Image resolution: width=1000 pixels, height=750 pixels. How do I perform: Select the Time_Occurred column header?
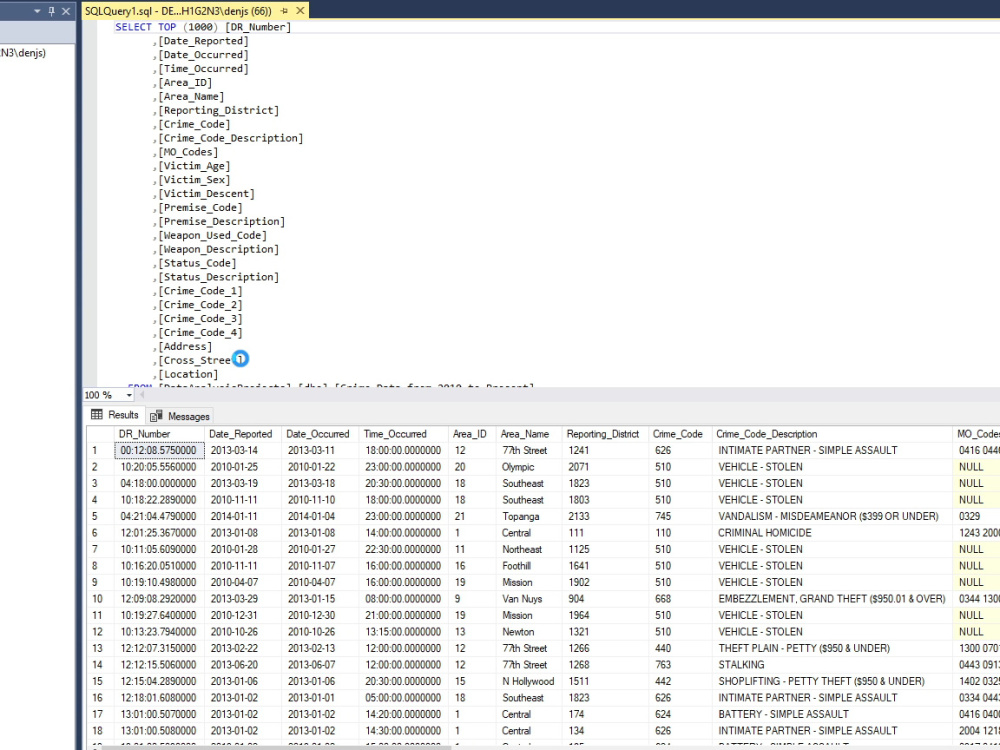pyautogui.click(x=404, y=434)
